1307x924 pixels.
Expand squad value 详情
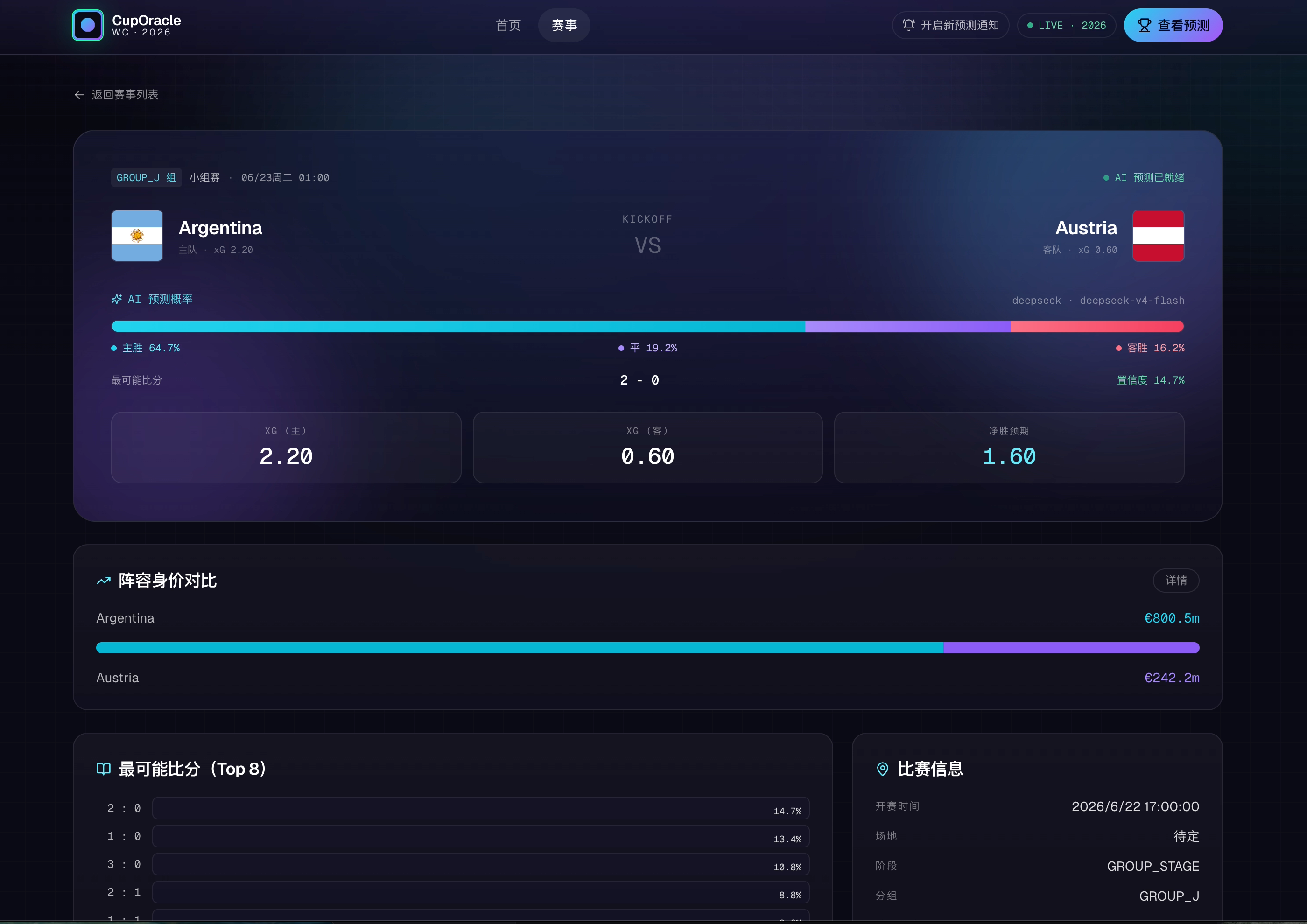1176,581
